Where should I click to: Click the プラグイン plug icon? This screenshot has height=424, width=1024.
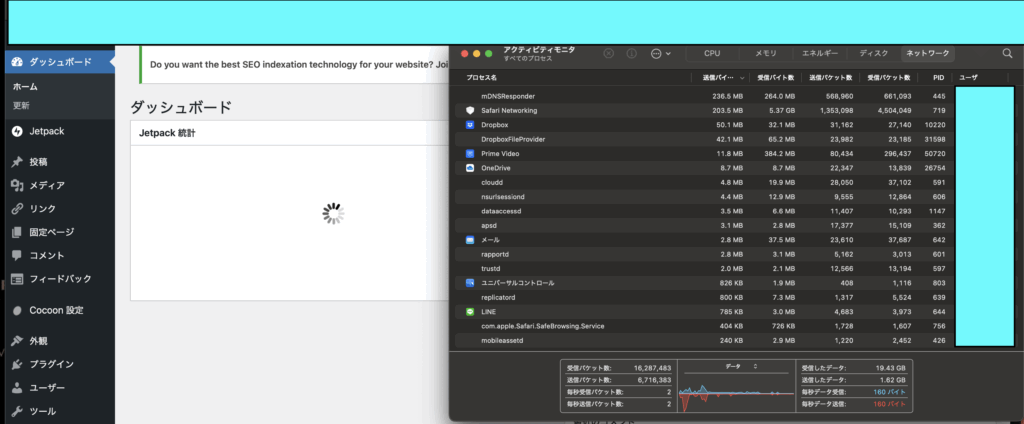pyautogui.click(x=17, y=365)
